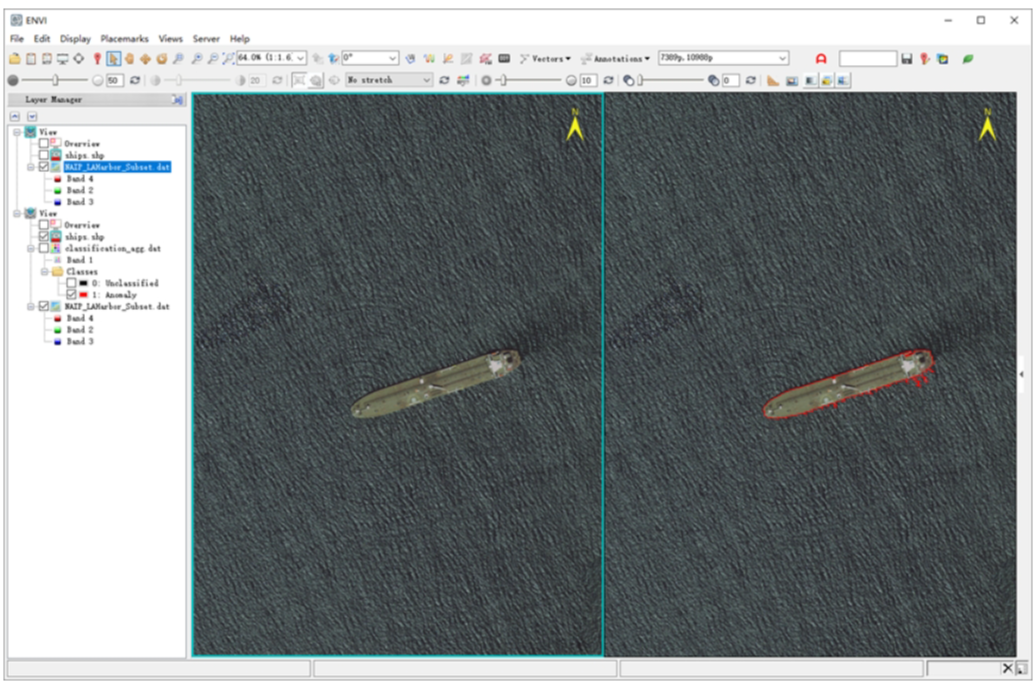Uncheck highlighted NAIP_LAHarbor_Subset.dat layer checkbox
Screen dimensions: 1036x688
tap(44, 167)
